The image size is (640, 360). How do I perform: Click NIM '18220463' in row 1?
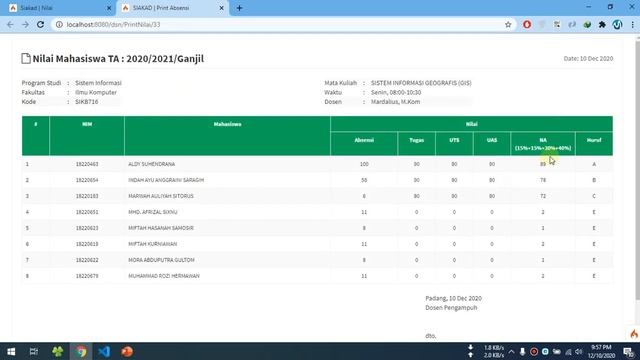click(87, 164)
